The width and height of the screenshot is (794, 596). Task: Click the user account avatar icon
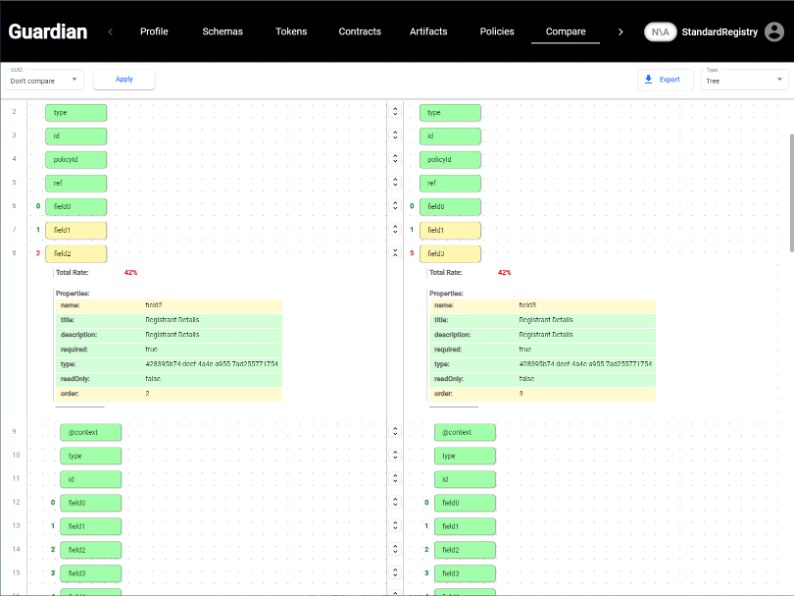coord(774,32)
